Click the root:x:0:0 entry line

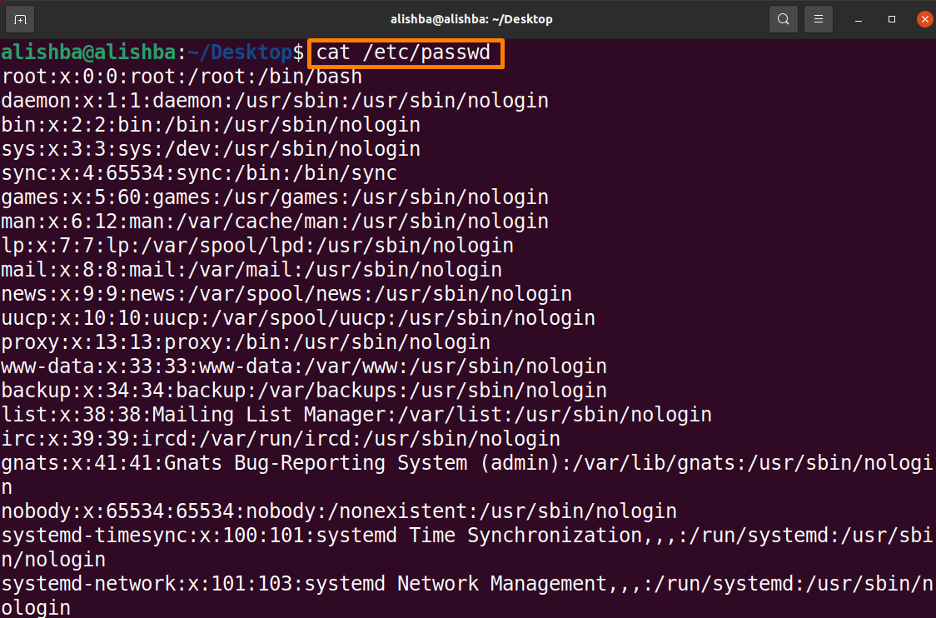point(180,75)
